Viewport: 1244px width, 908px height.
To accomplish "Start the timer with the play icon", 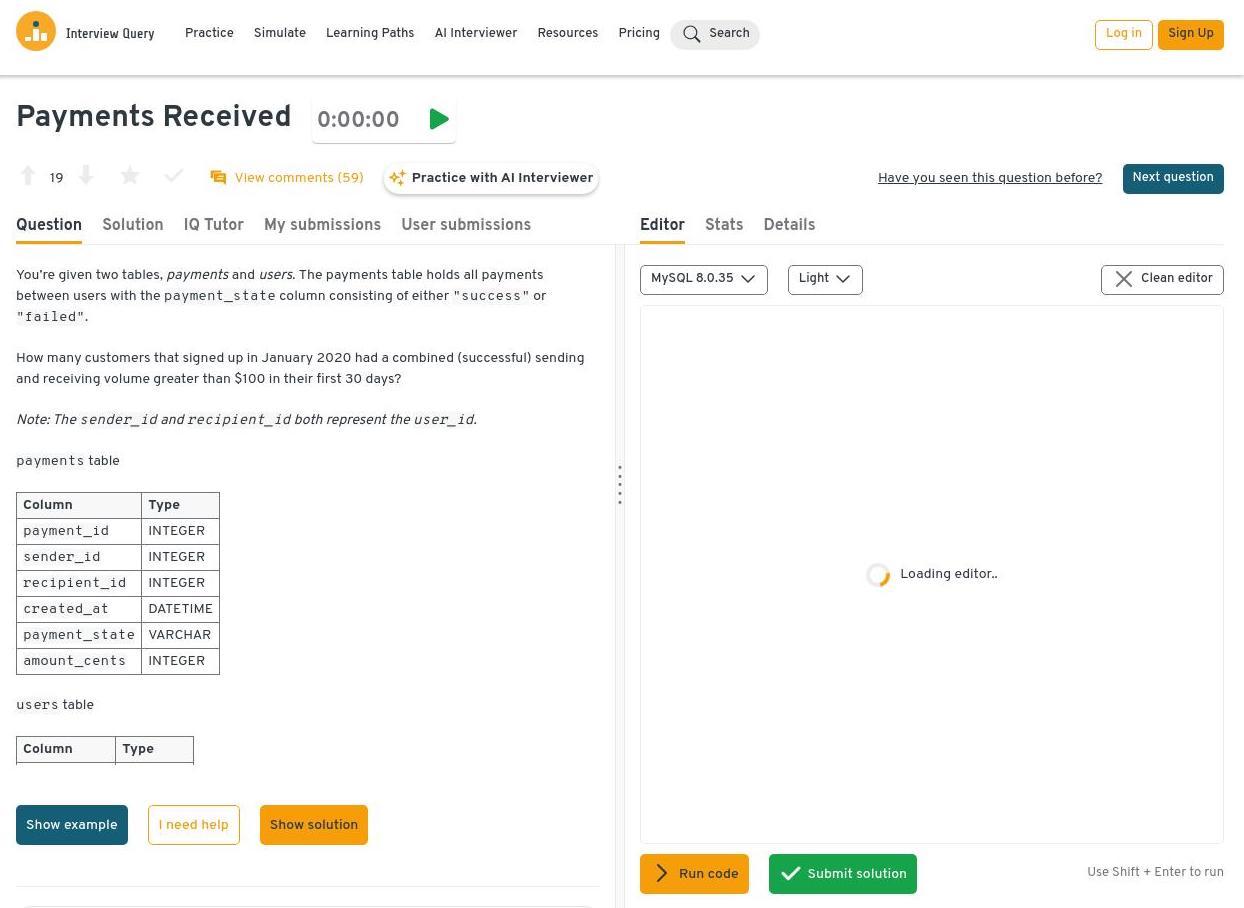I will tap(438, 120).
